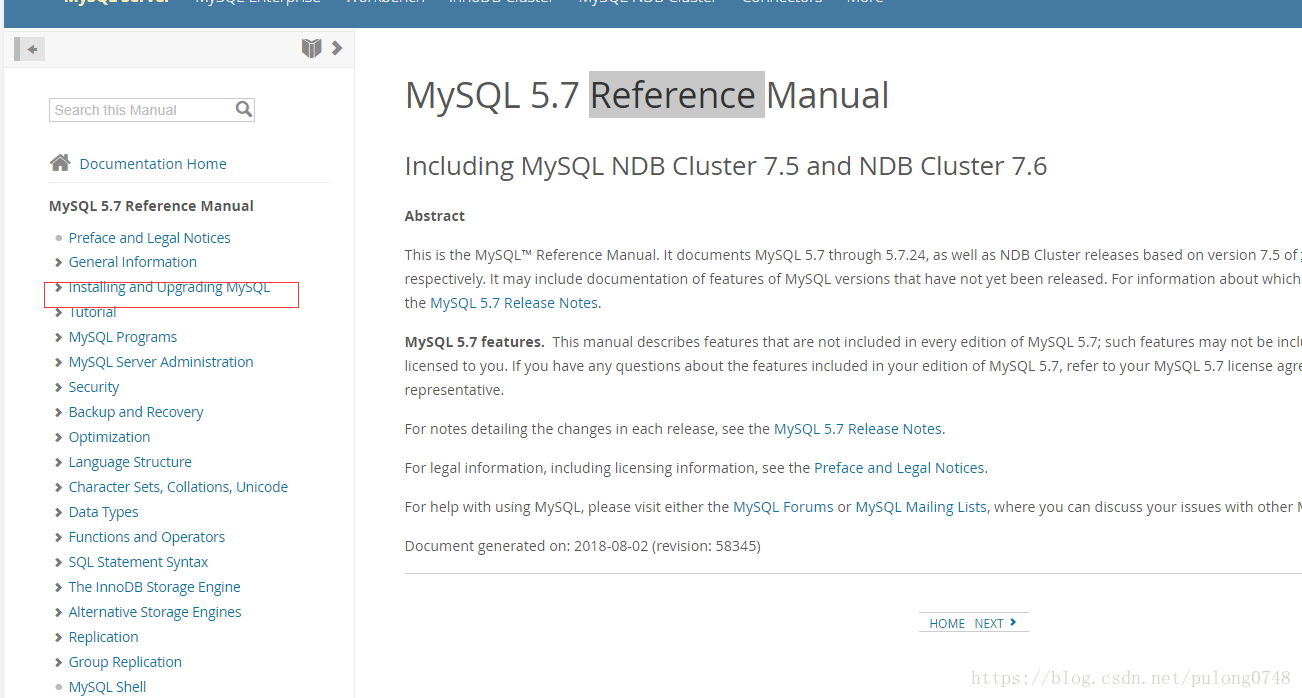Expand the General Information arrow
This screenshot has width=1302, height=698.
click(59, 262)
